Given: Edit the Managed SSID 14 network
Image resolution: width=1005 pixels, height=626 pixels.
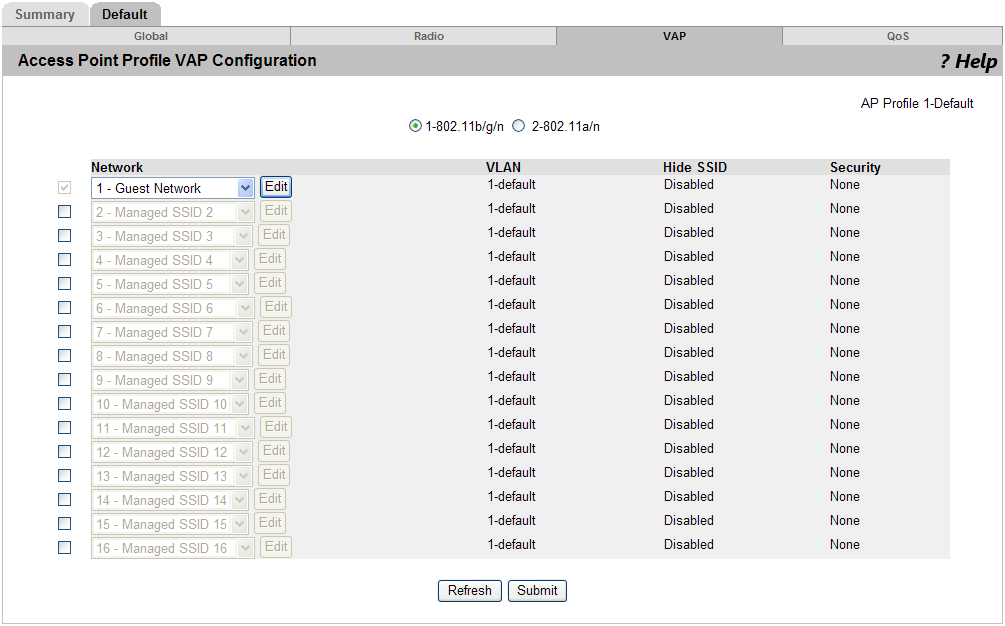Looking at the screenshot, I should tap(273, 499).
